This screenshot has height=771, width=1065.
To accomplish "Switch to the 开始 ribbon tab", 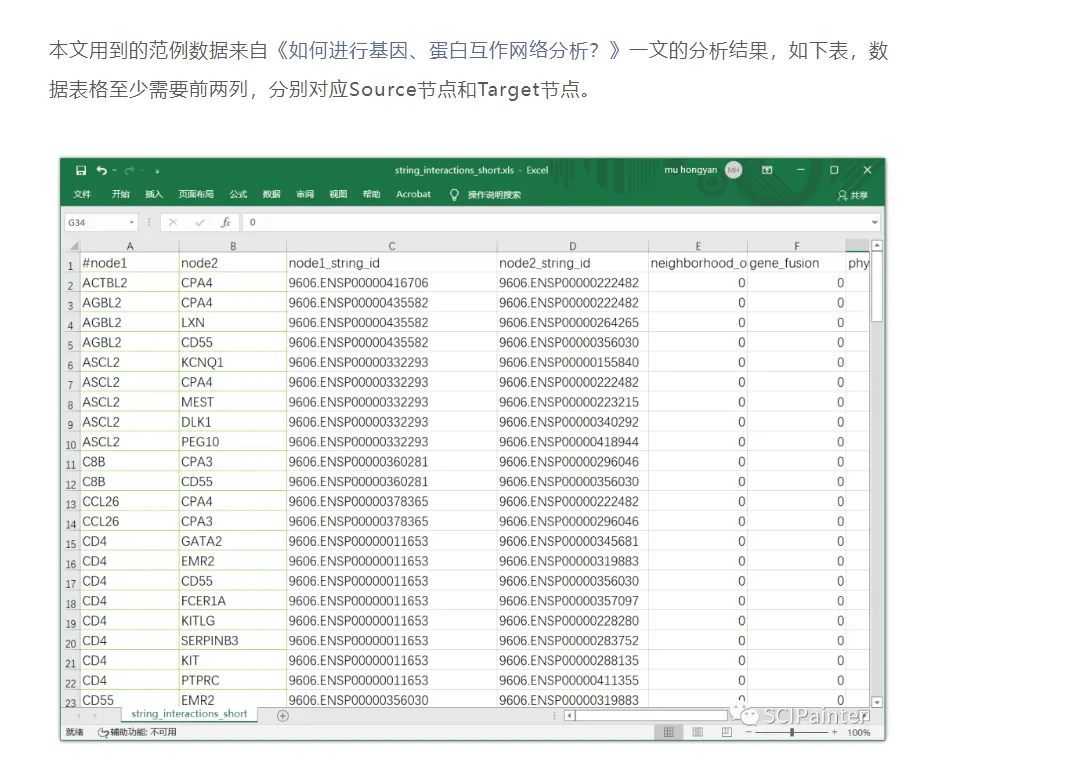I will point(121,194).
